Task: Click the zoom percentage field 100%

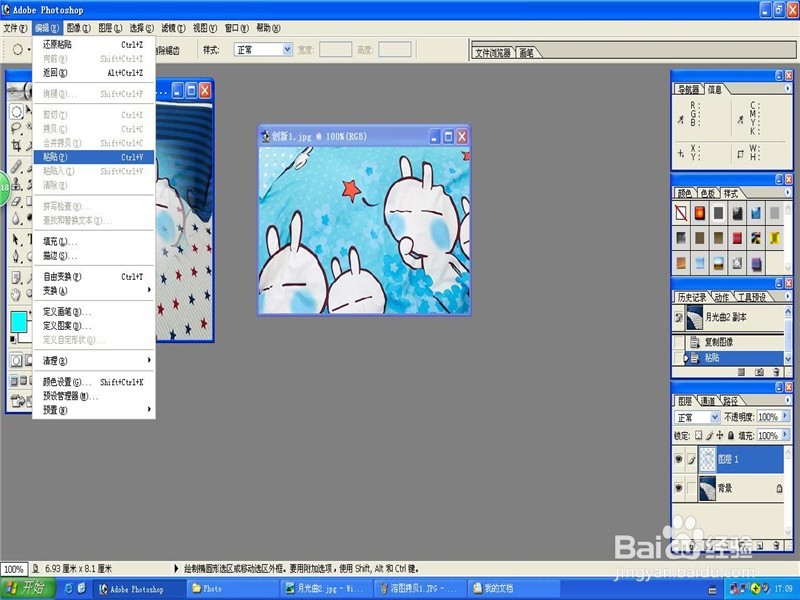Action: pyautogui.click(x=14, y=569)
